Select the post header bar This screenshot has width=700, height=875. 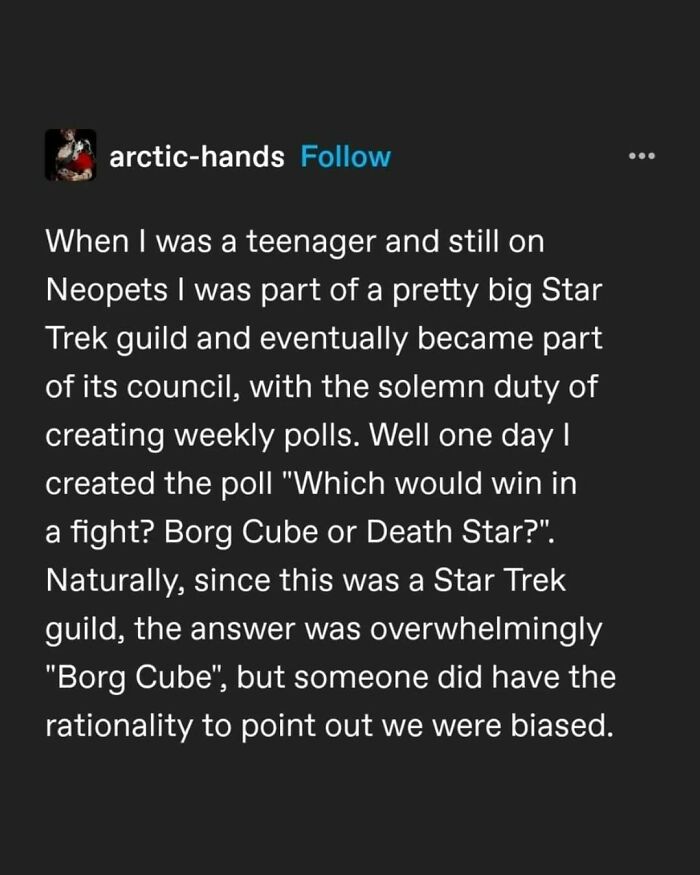click(350, 156)
